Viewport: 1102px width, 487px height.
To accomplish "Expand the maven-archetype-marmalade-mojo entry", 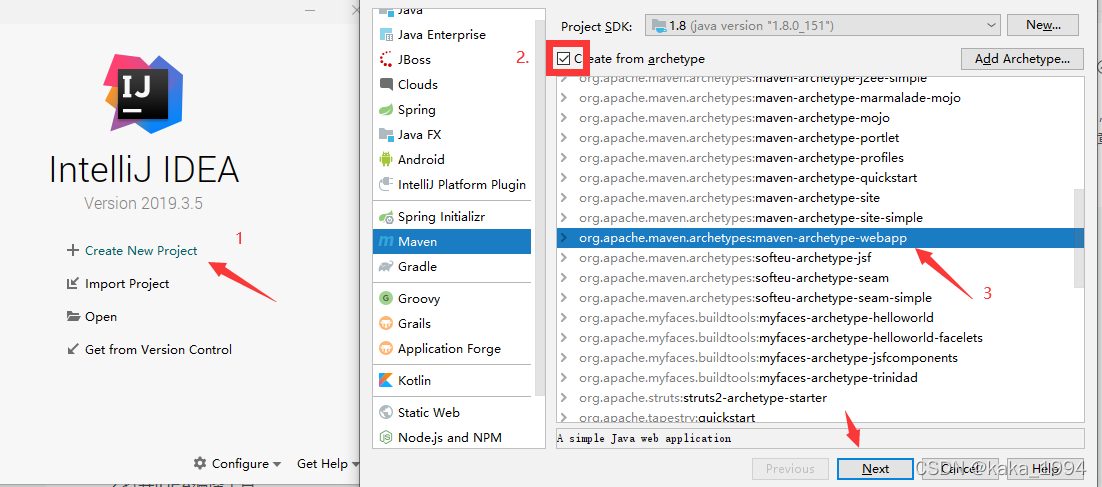I will (564, 98).
